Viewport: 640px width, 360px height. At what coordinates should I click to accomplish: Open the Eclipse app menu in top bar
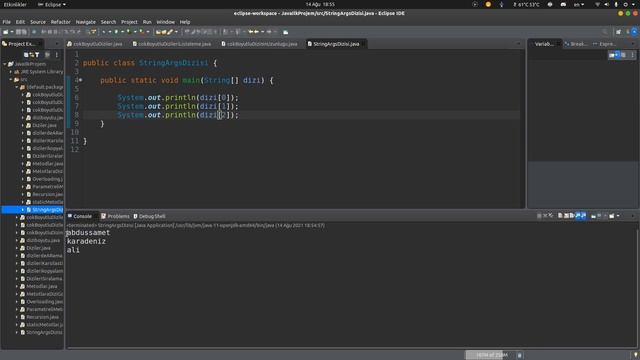52,4
